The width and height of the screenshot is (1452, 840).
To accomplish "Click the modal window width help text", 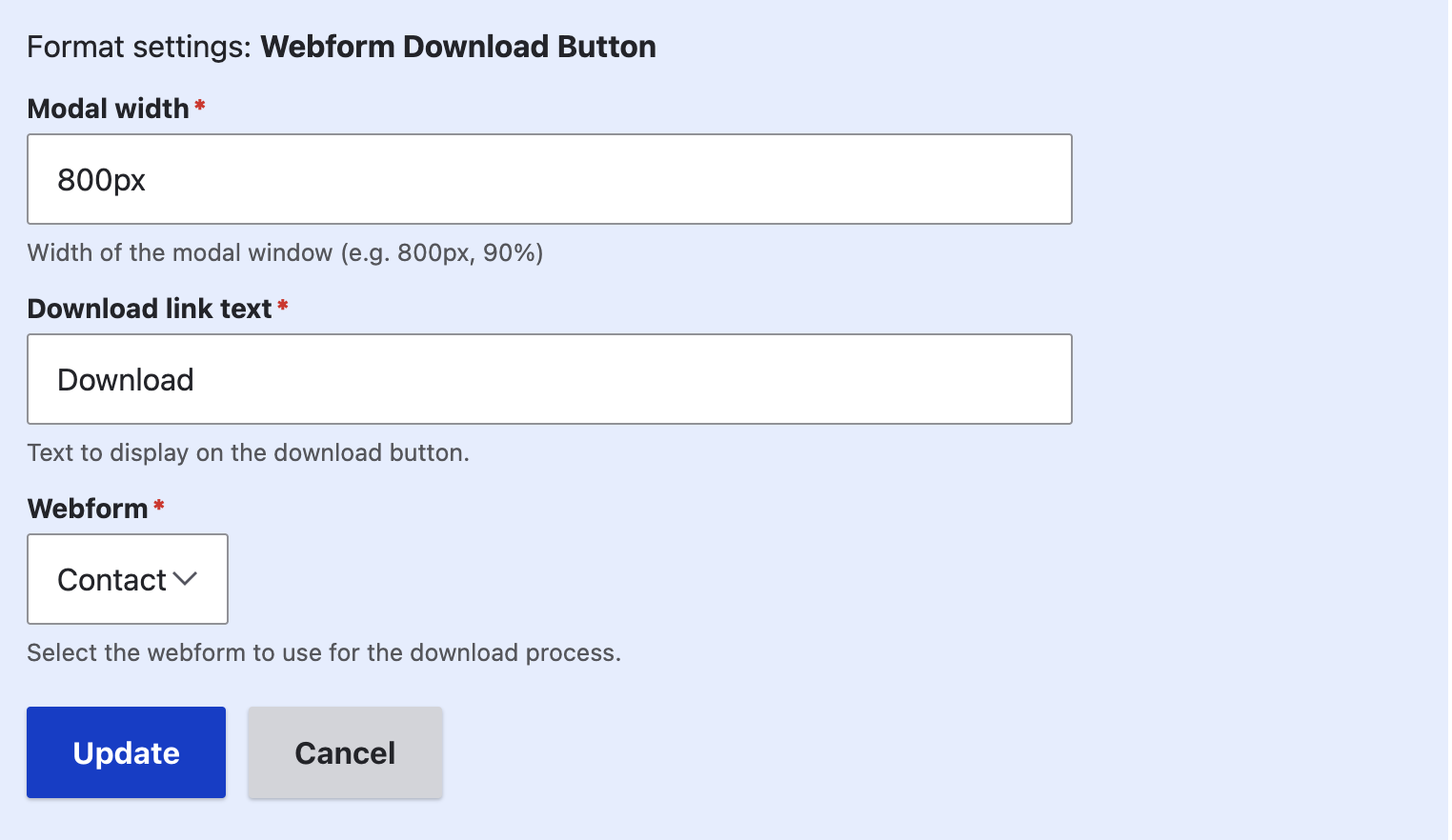I will [x=285, y=252].
